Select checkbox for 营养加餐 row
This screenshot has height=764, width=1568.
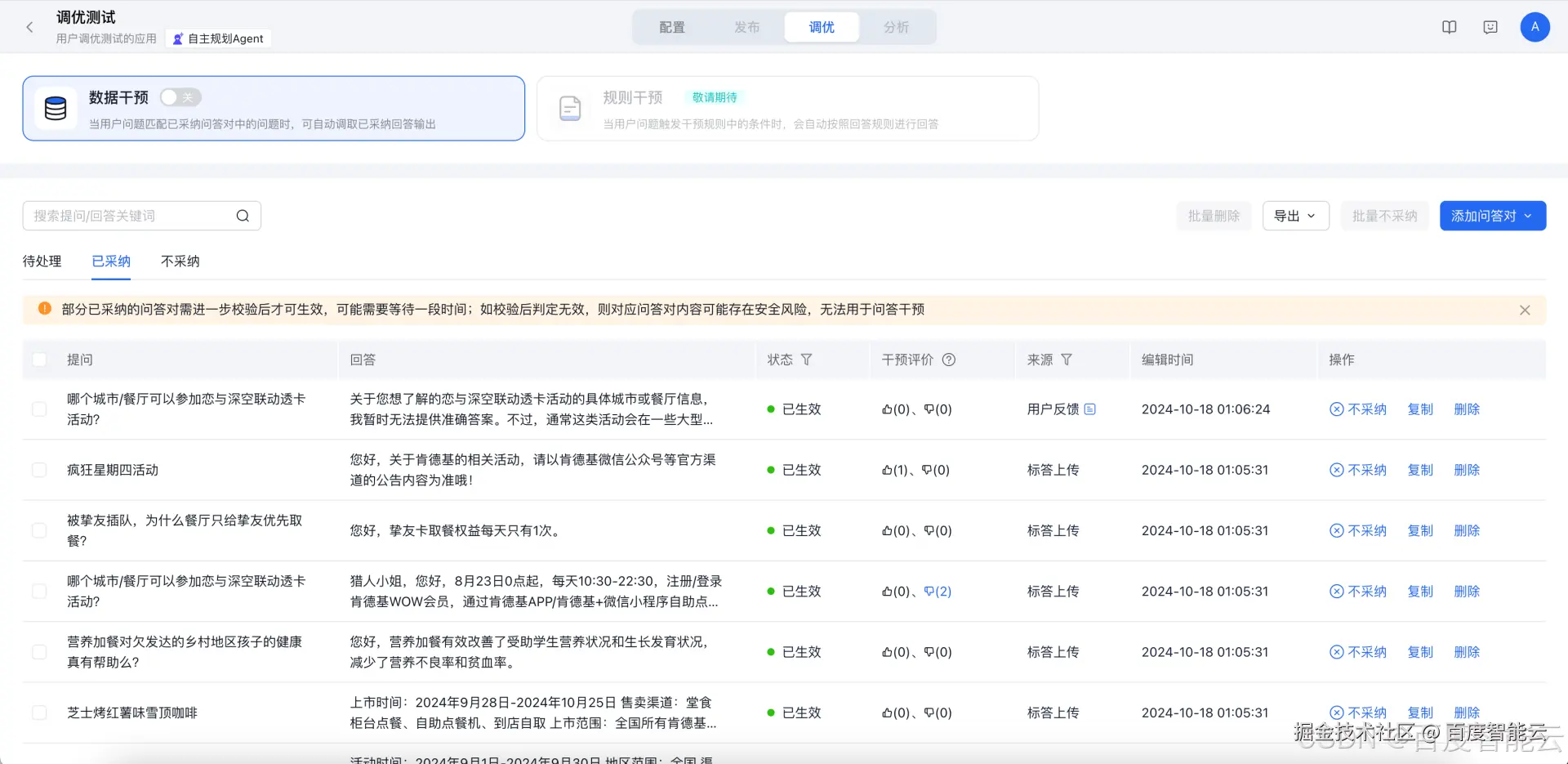[x=39, y=652]
